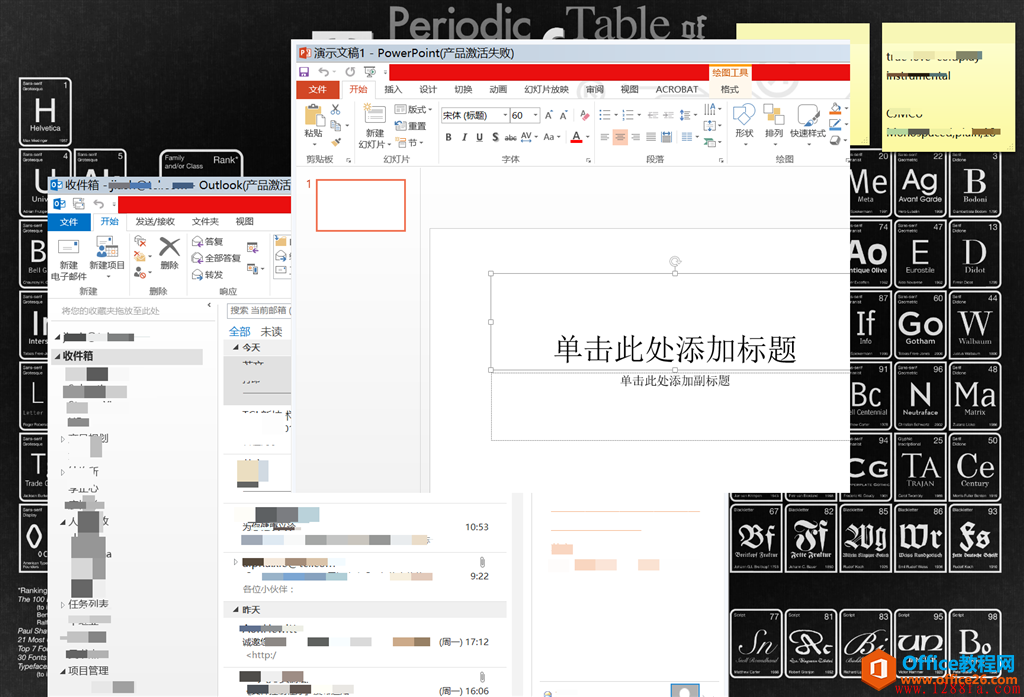Switch to the 插入 ribbon tab

click(x=393, y=89)
